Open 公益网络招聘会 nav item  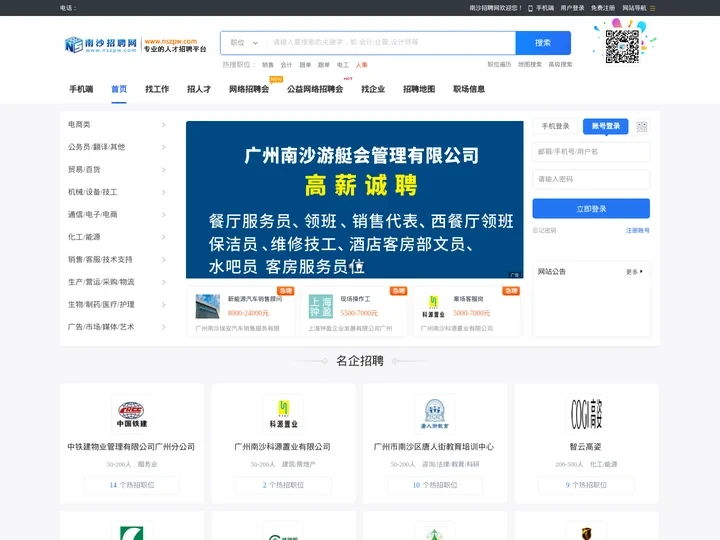click(x=315, y=89)
